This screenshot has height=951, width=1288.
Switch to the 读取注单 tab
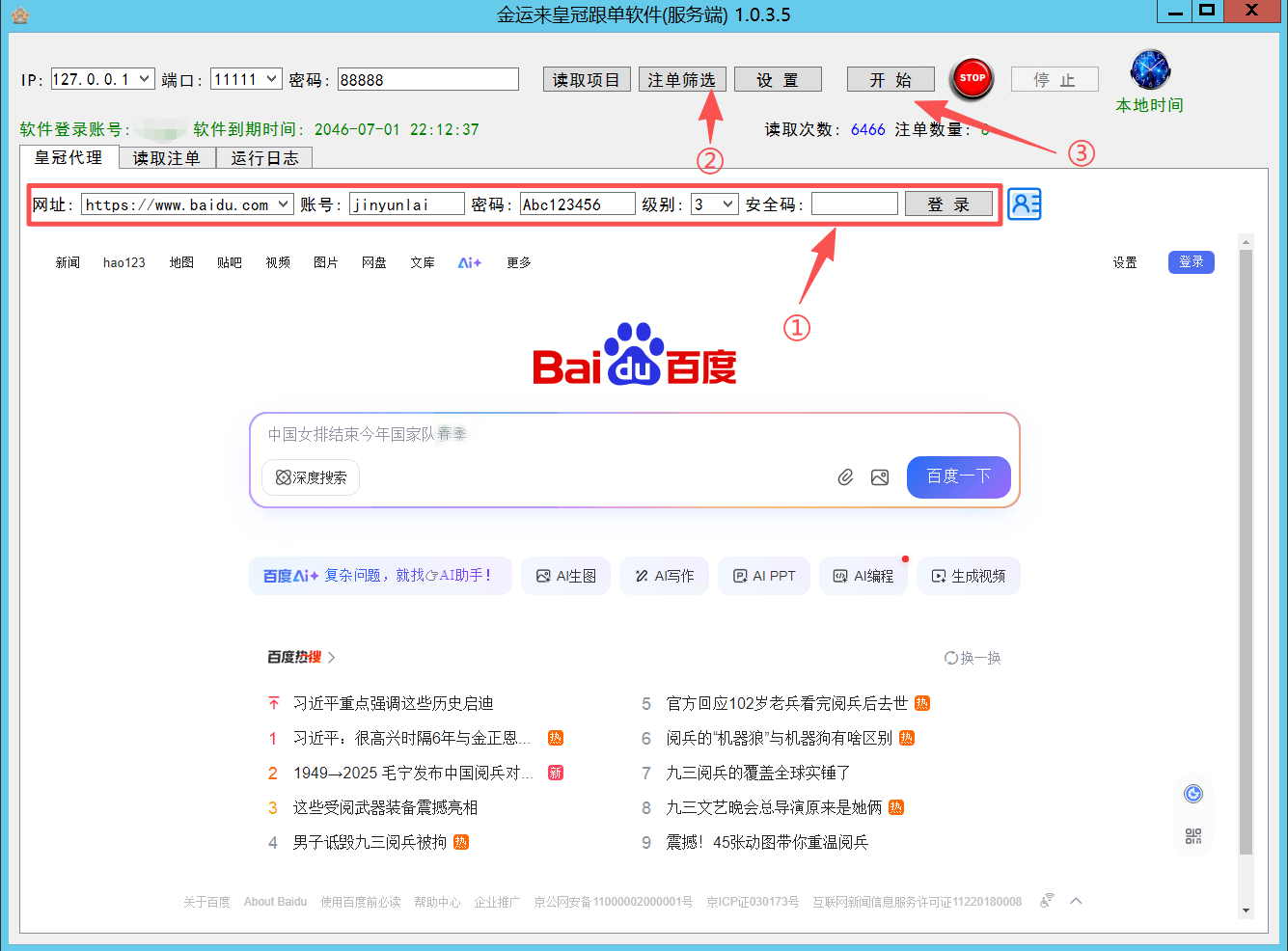click(x=165, y=157)
